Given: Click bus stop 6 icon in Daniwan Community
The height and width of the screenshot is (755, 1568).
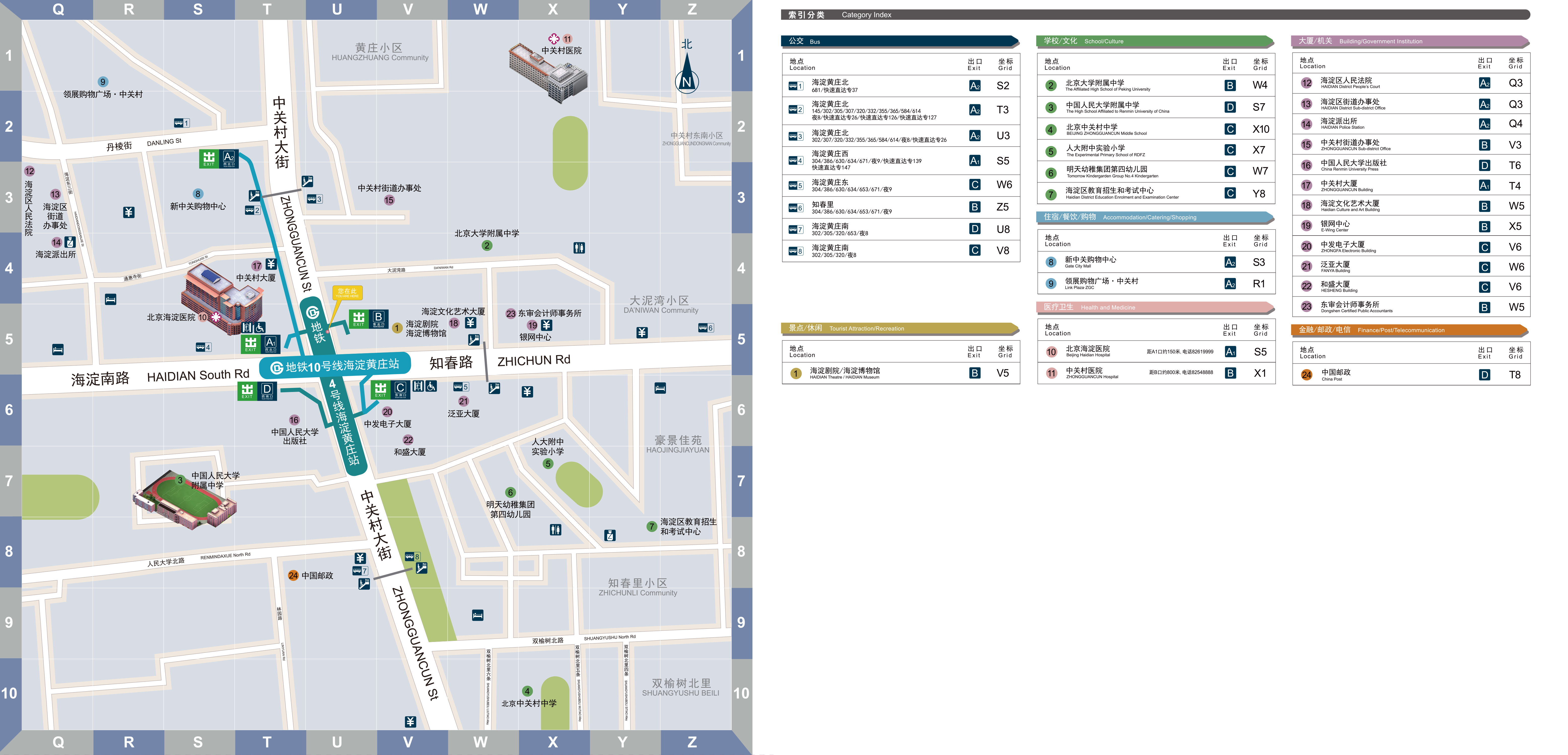Looking at the screenshot, I should point(706,327).
